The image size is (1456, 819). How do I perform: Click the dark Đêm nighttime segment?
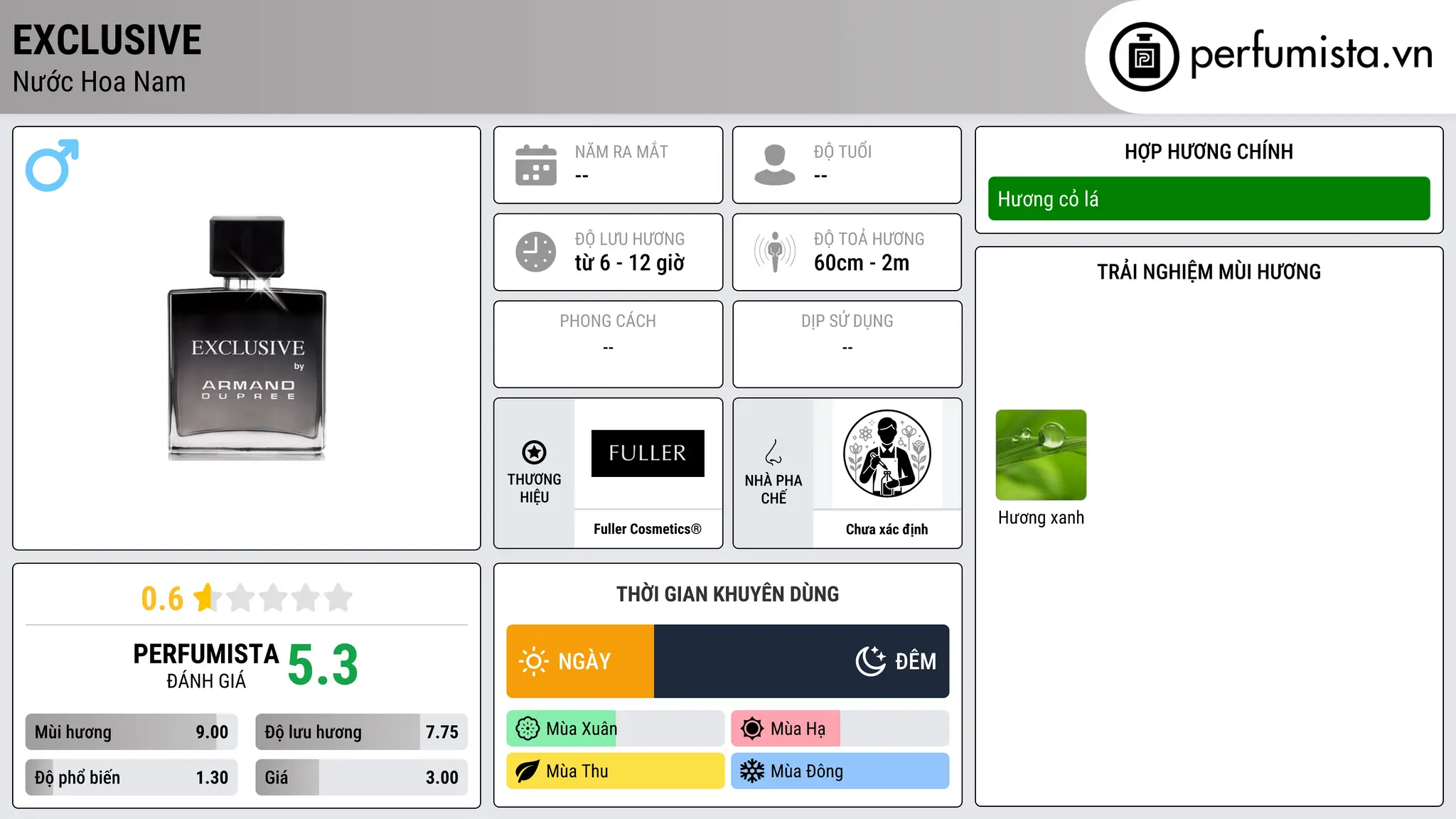coord(801,661)
